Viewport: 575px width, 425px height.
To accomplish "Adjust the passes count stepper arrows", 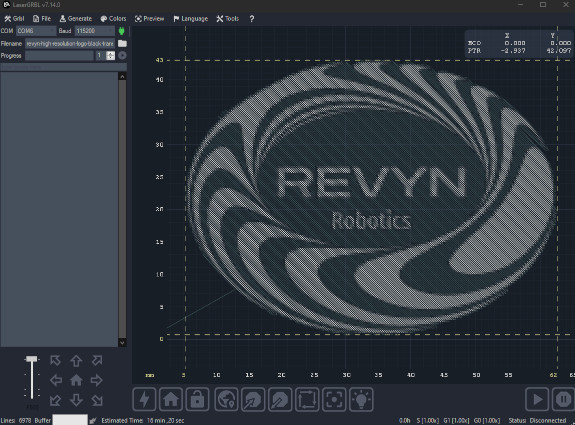I will pyautogui.click(x=110, y=55).
